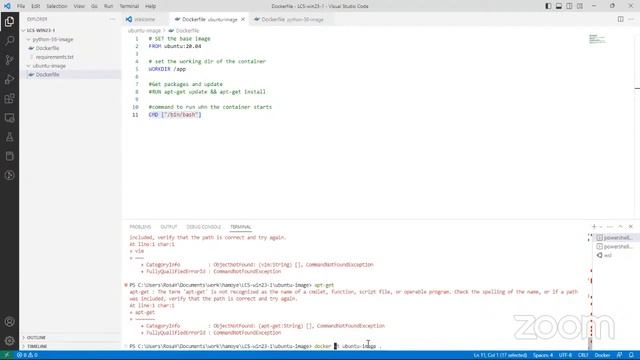640x360 pixels.
Task: Change encoding via UTF-8 status item
Action: pos(565,355)
